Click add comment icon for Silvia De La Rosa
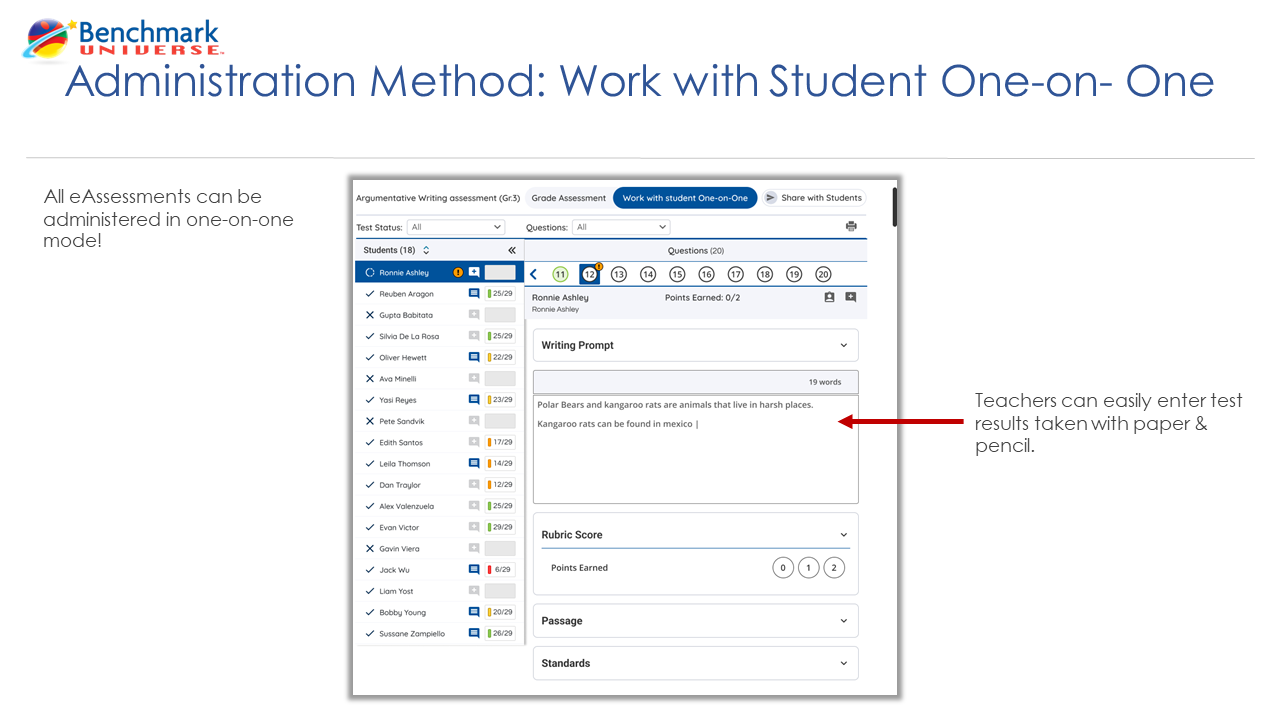This screenshot has height=720, width=1280. (x=474, y=336)
